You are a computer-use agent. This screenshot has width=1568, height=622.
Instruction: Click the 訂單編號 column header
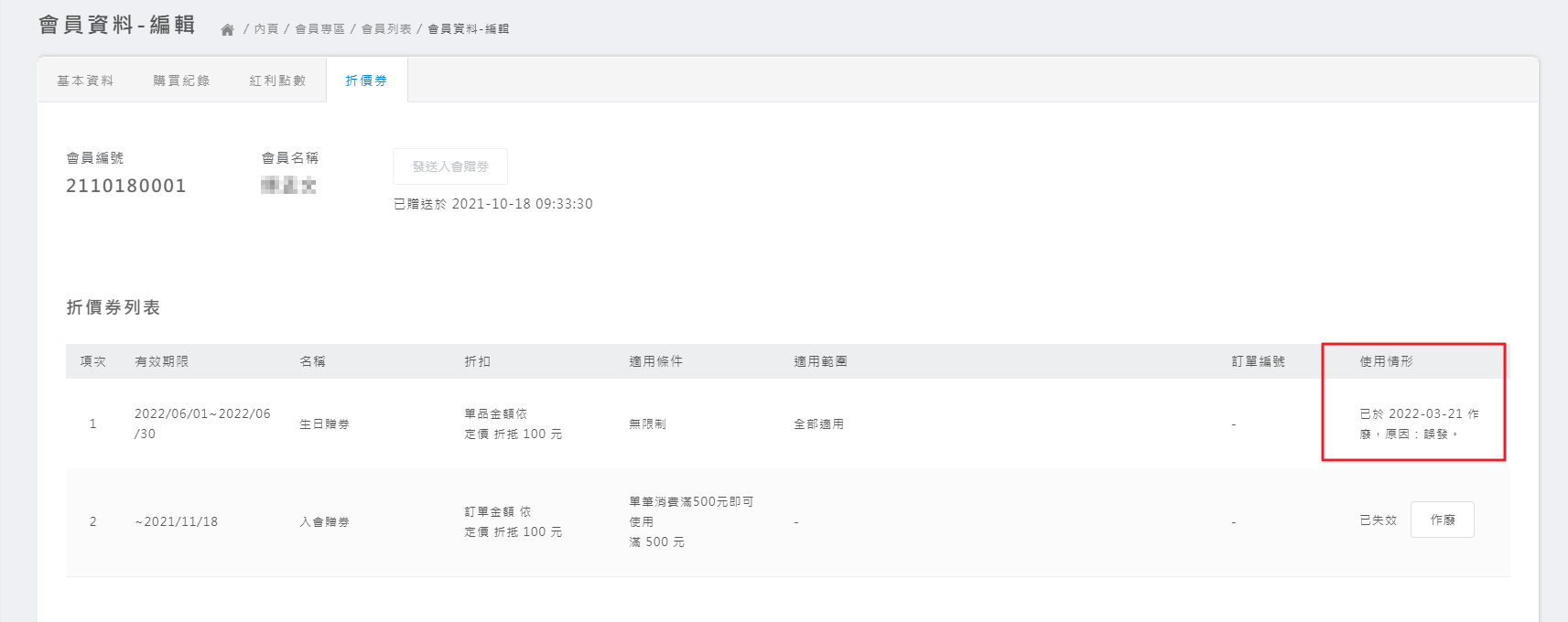(1258, 361)
